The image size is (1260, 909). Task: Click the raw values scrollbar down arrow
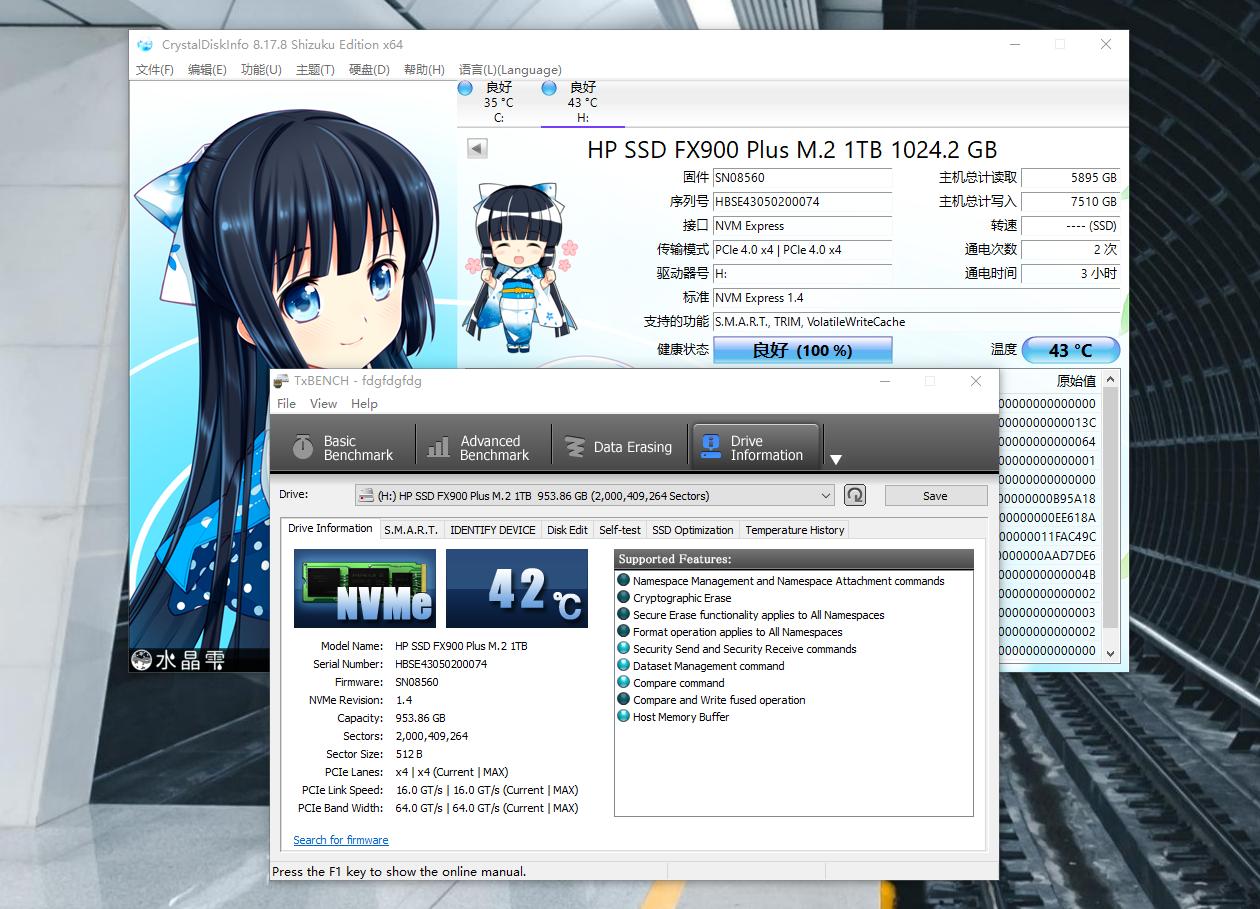coord(1111,651)
